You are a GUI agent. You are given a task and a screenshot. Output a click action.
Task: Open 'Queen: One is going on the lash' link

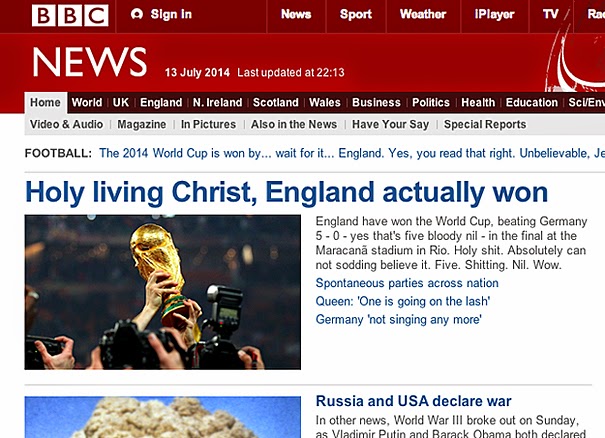tap(403, 301)
